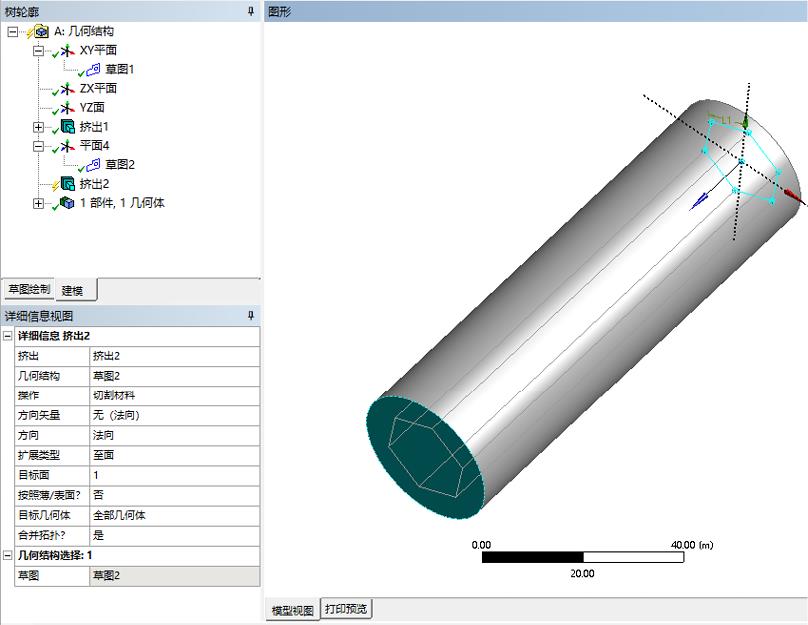Image resolution: width=808 pixels, height=625 pixels.
Task: Select the 草图2 sketch icon in tree
Action: click(x=94, y=165)
